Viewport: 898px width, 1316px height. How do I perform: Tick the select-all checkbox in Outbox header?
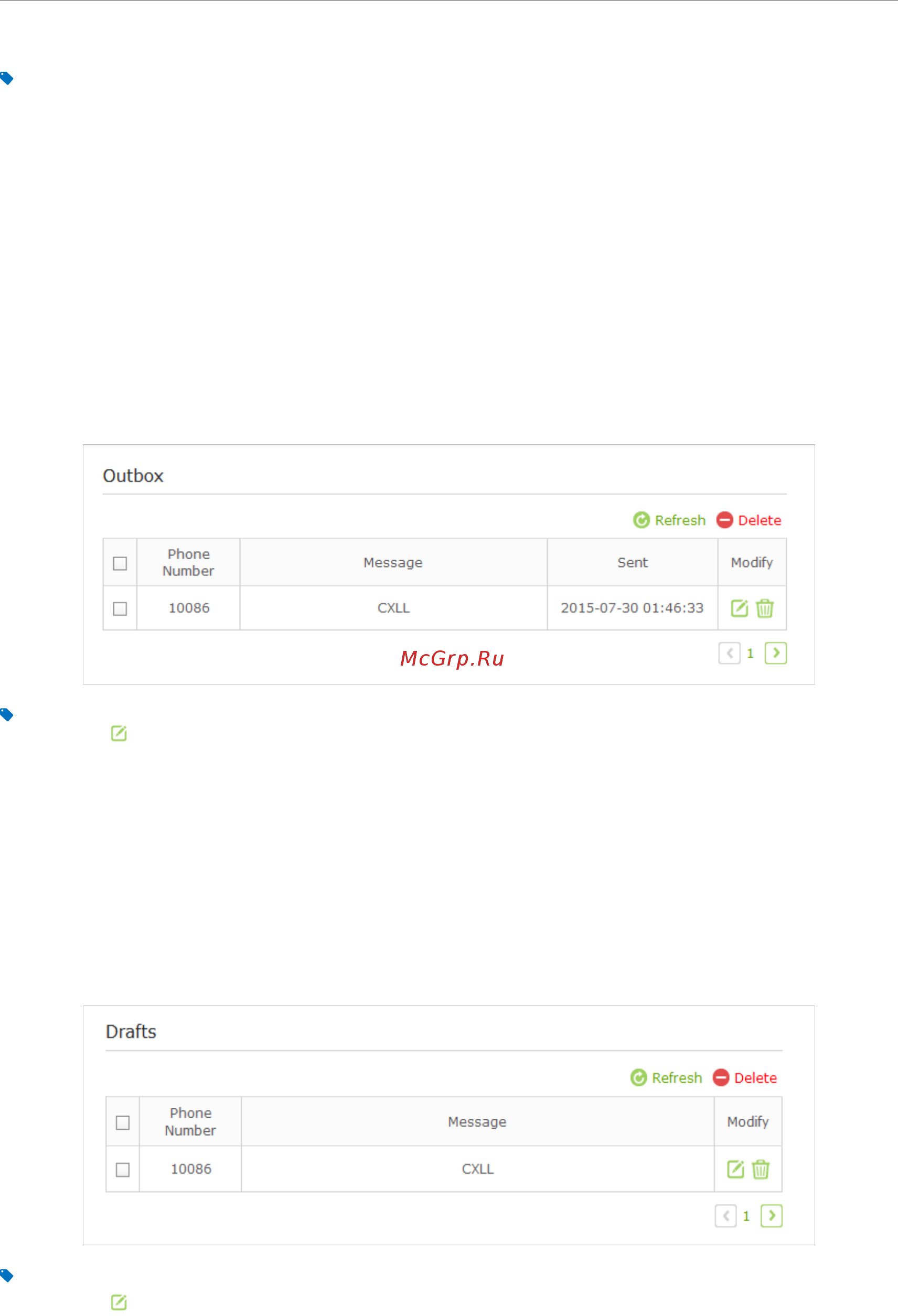pyautogui.click(x=120, y=563)
